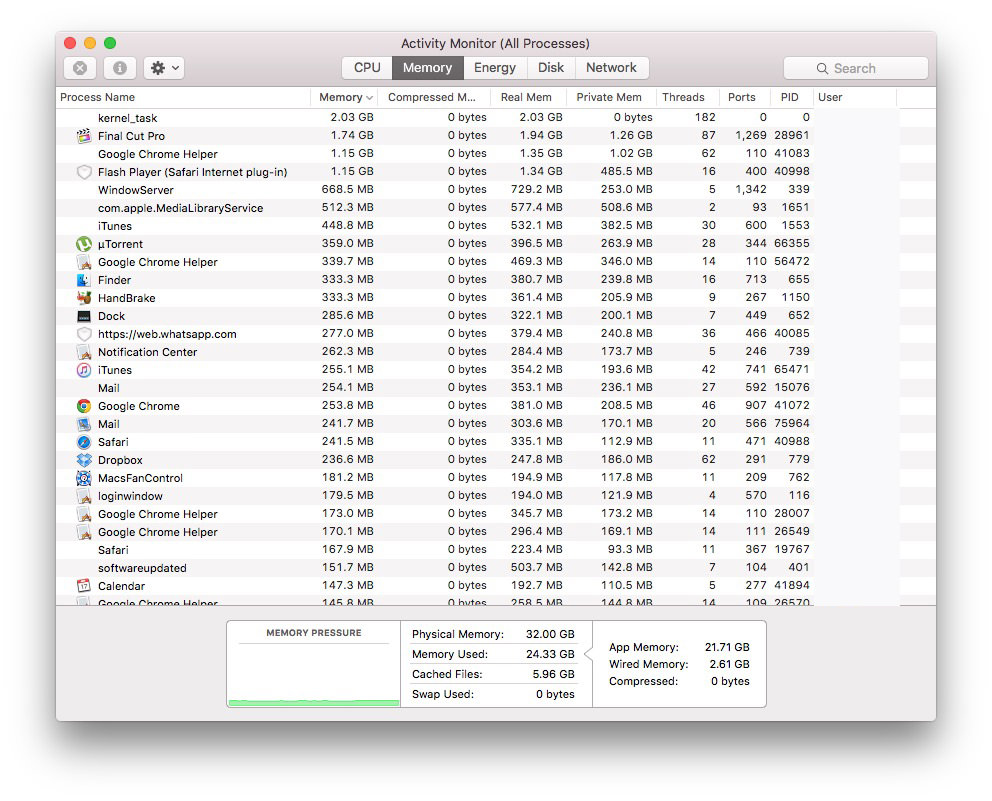Screen dimensions: 992x801
Task: Click the Finder process icon
Action: click(x=84, y=280)
